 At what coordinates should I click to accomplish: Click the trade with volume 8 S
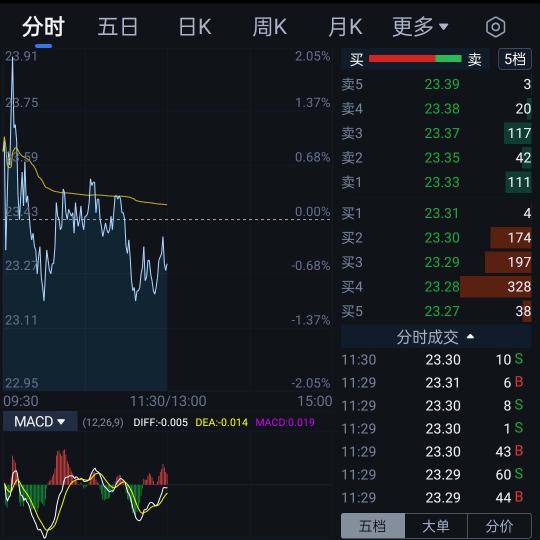tap(436, 406)
